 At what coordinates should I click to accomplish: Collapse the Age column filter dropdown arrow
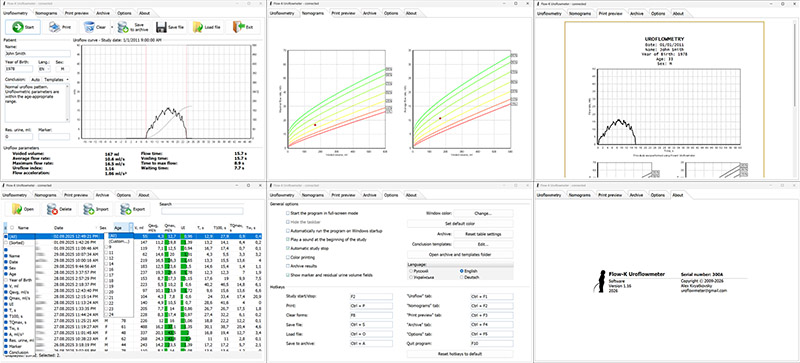131,228
